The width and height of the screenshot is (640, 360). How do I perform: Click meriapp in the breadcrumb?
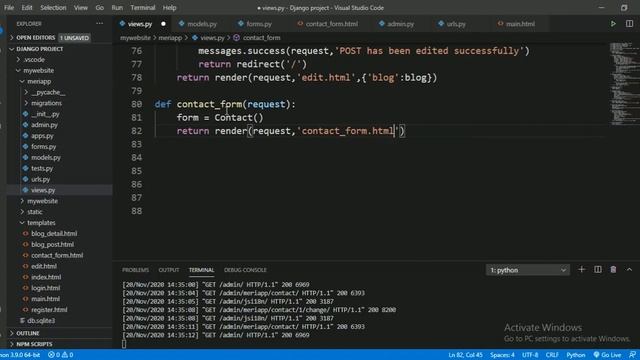170,38
